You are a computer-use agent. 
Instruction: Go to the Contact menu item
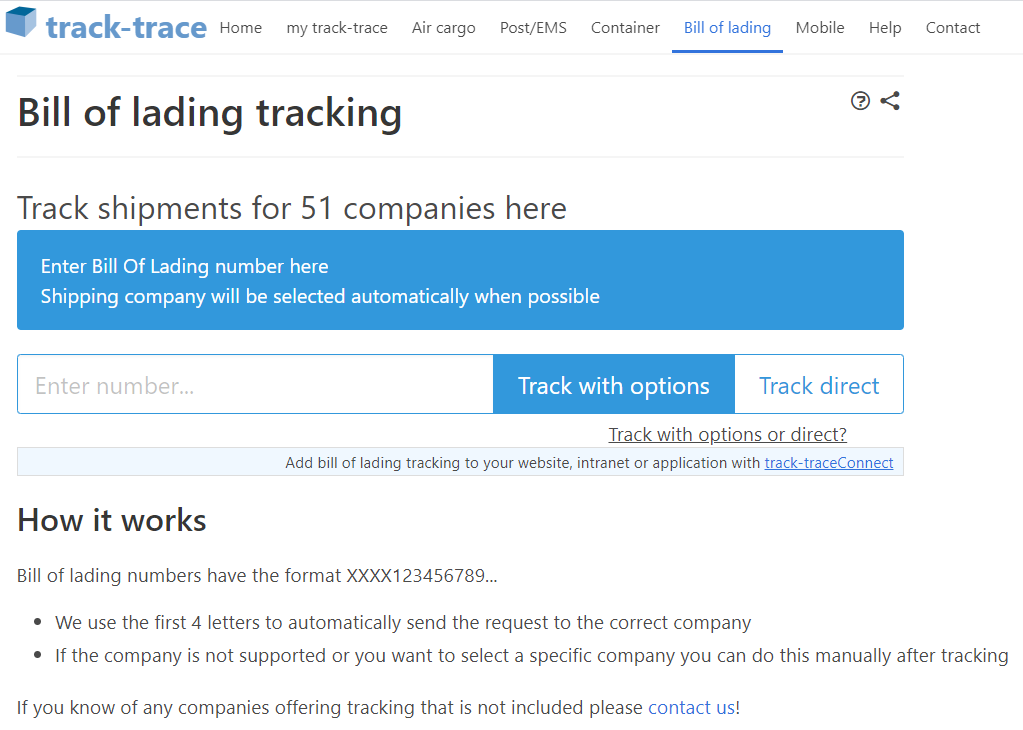[x=953, y=27]
